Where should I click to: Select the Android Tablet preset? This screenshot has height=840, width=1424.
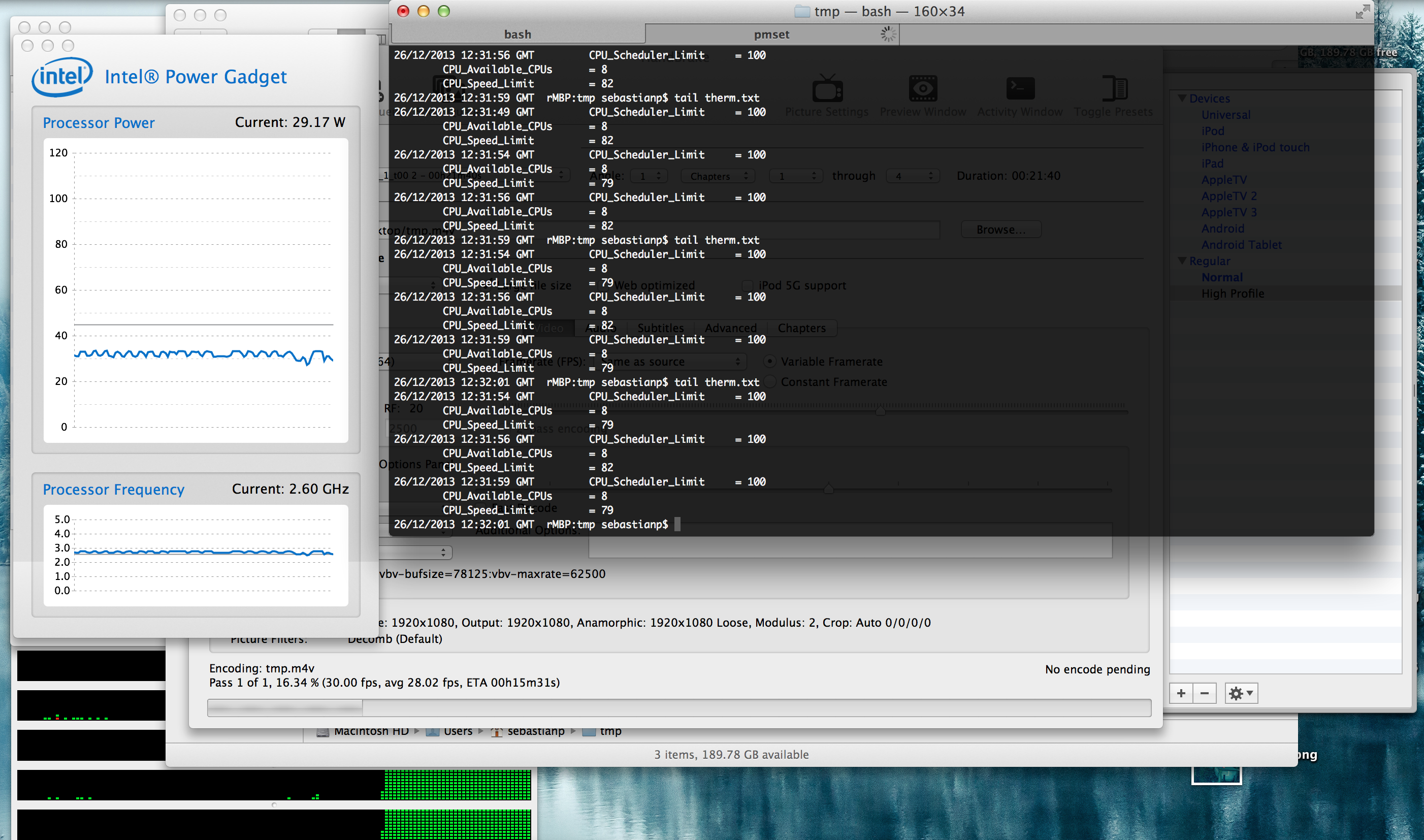(x=1241, y=244)
